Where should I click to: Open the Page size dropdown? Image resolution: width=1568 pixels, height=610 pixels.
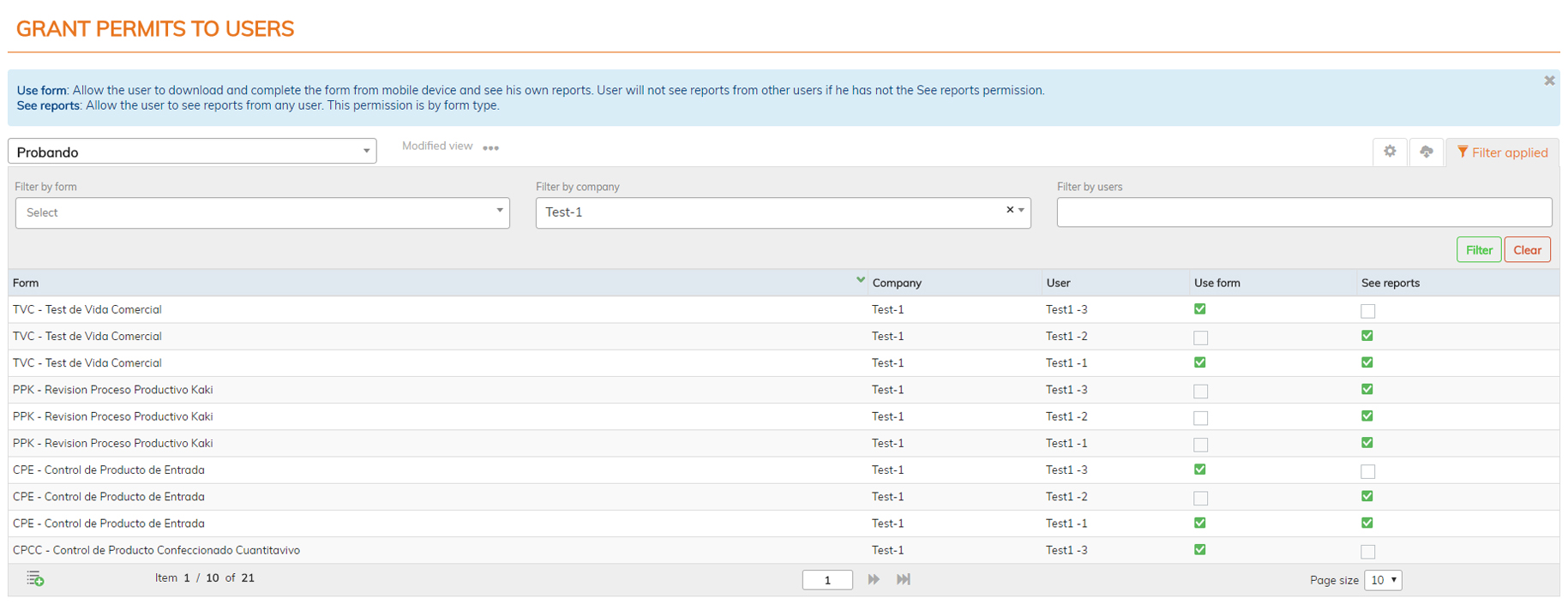point(1382,580)
